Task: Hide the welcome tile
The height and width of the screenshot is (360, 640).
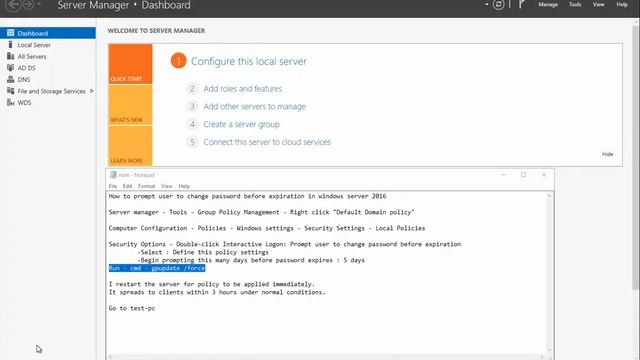Action: tap(607, 154)
